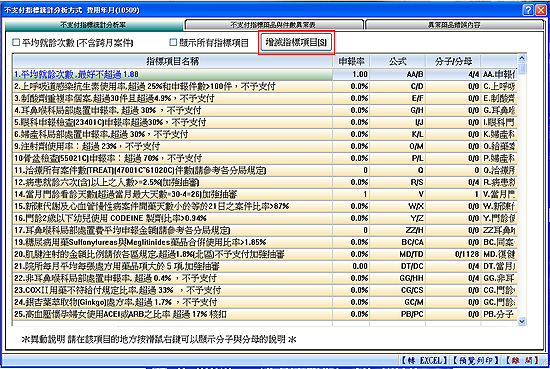Open the 不支付指標藥品與件數異常表 tab
This screenshot has height=369, width=550.
pos(274,25)
